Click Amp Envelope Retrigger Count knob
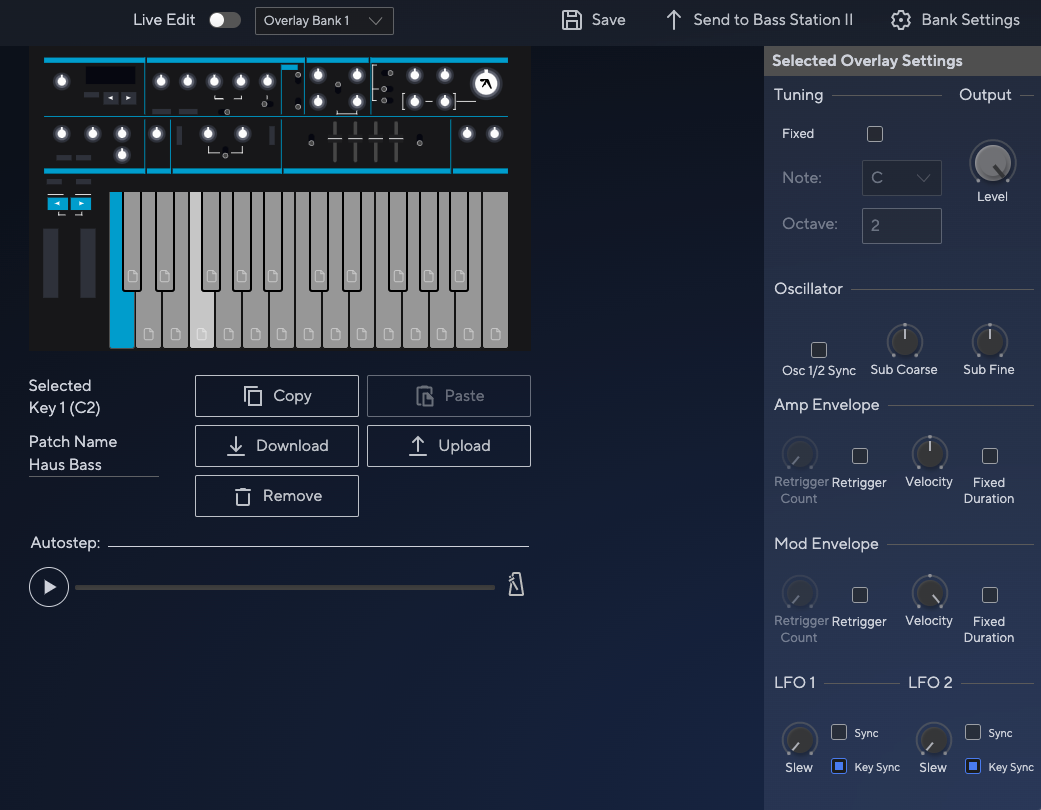The width and height of the screenshot is (1041, 810). coord(799,454)
